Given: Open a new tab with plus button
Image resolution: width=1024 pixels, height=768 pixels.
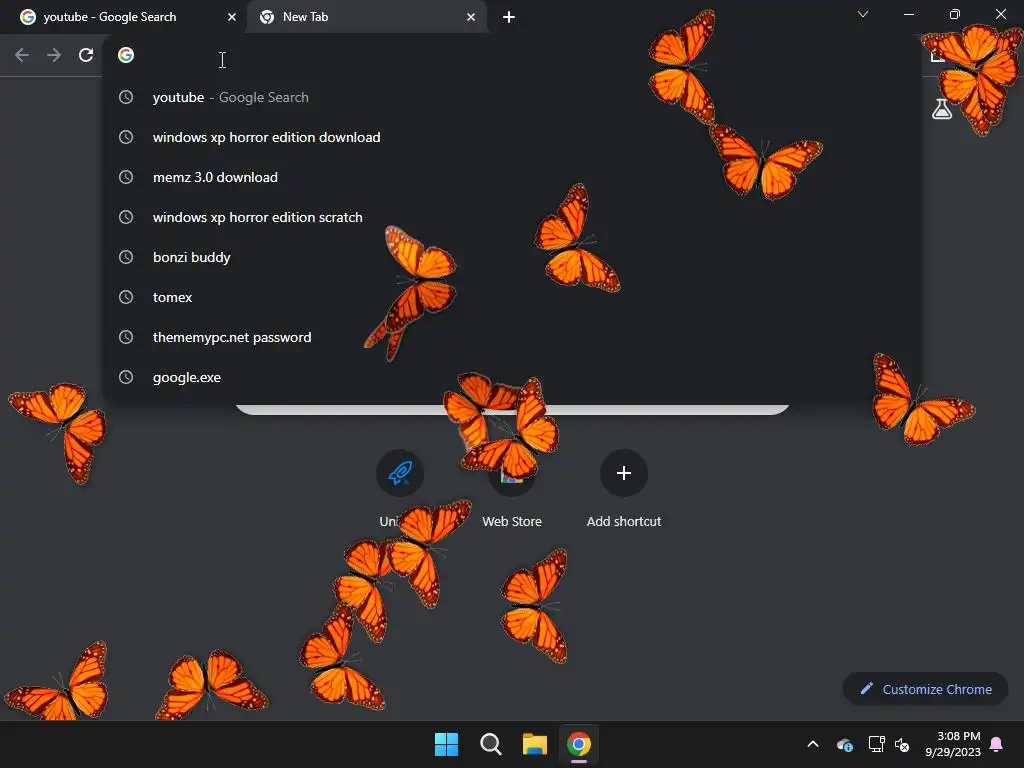Looking at the screenshot, I should [x=509, y=17].
